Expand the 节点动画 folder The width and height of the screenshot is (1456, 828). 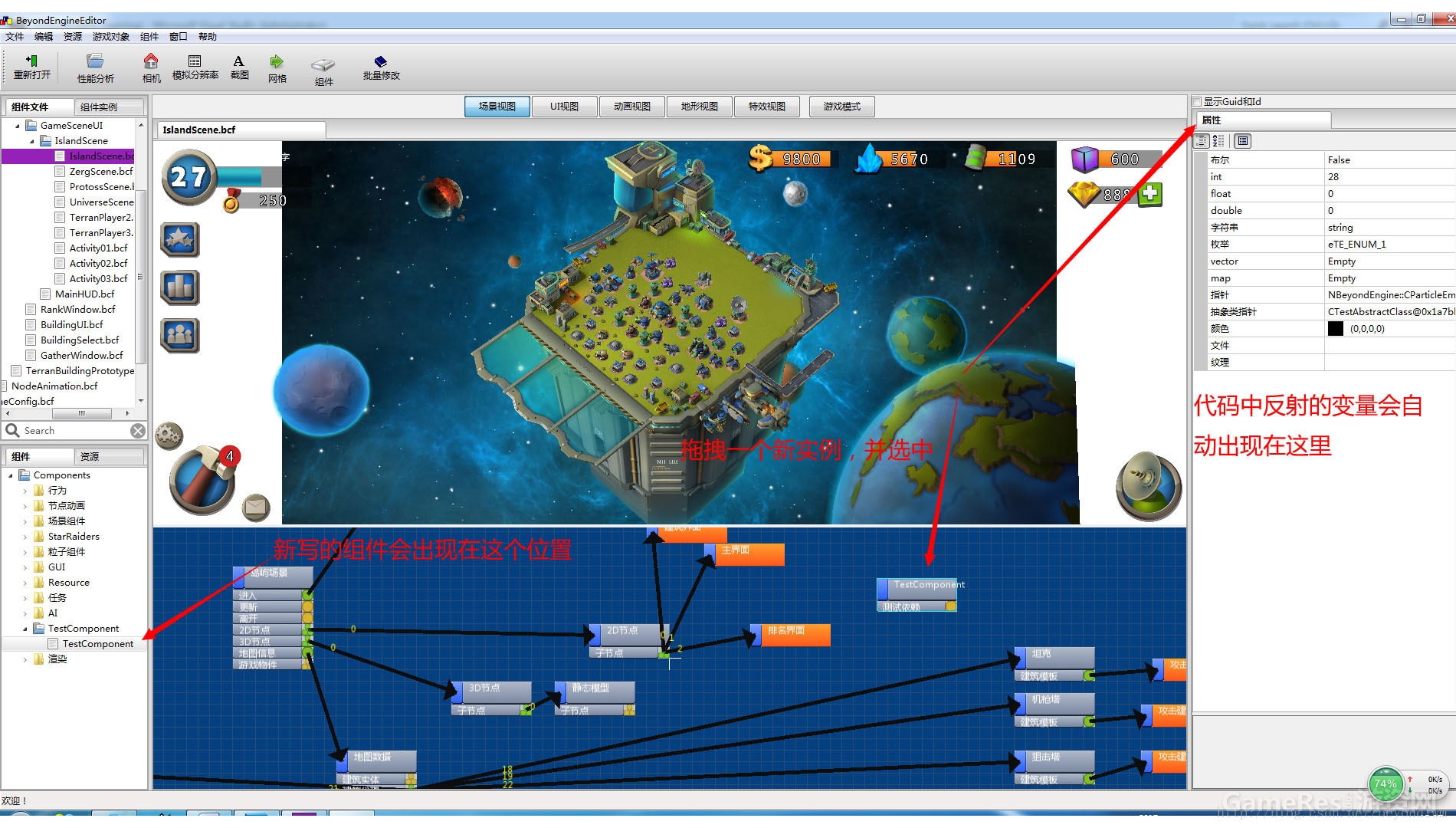[25, 506]
